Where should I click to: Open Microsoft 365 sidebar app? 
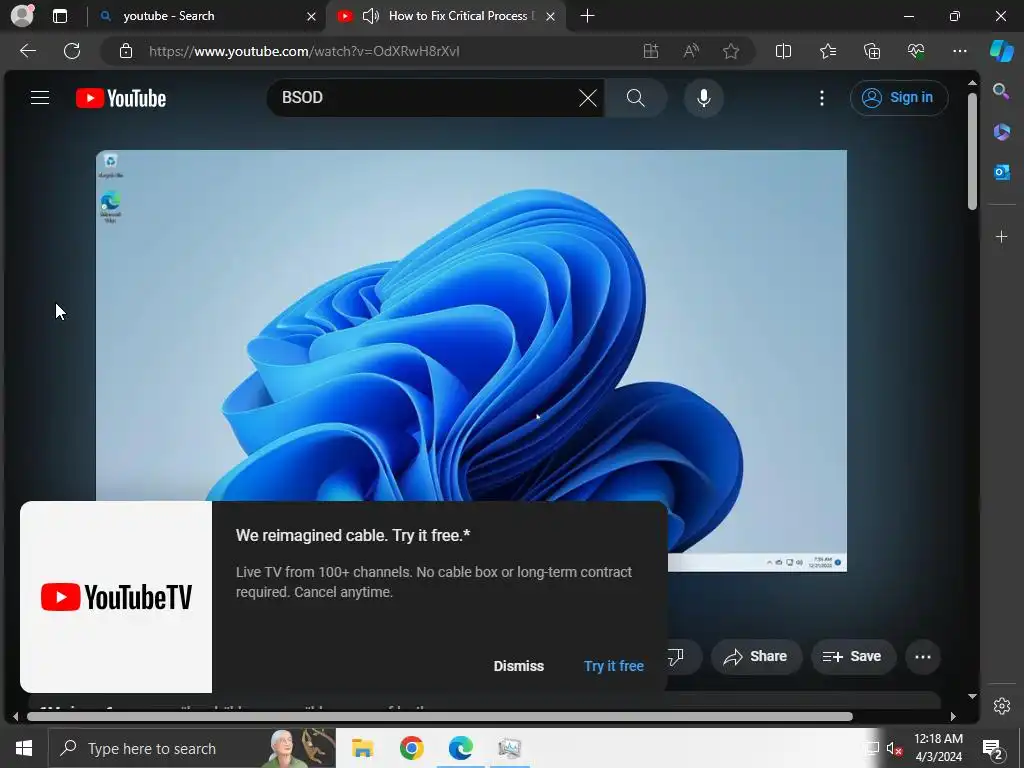pos(1001,132)
